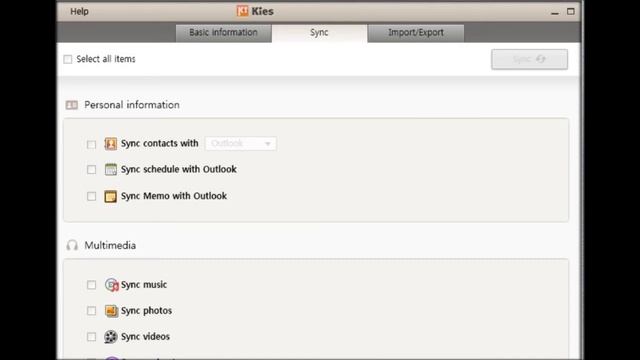
Task: Tick the Sync photos checkbox
Action: (91, 311)
